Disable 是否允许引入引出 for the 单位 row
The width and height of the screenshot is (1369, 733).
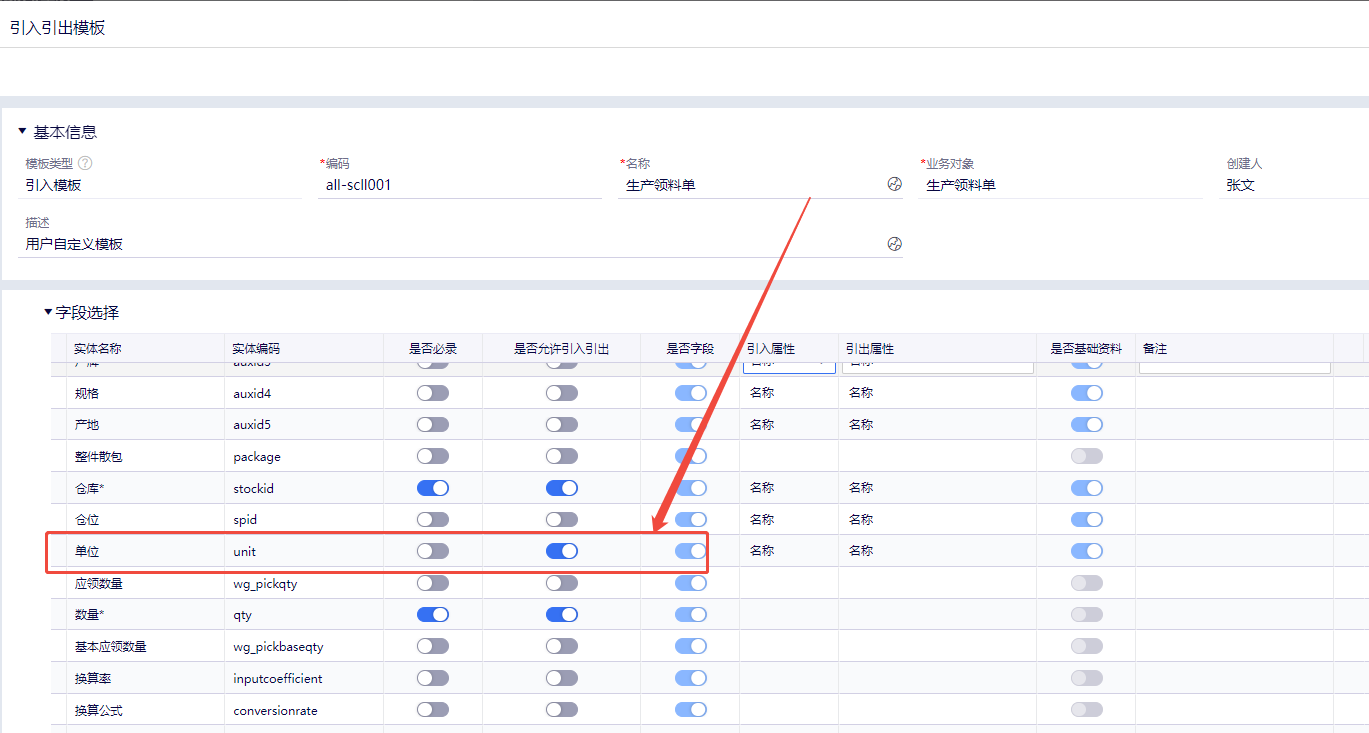click(x=562, y=551)
